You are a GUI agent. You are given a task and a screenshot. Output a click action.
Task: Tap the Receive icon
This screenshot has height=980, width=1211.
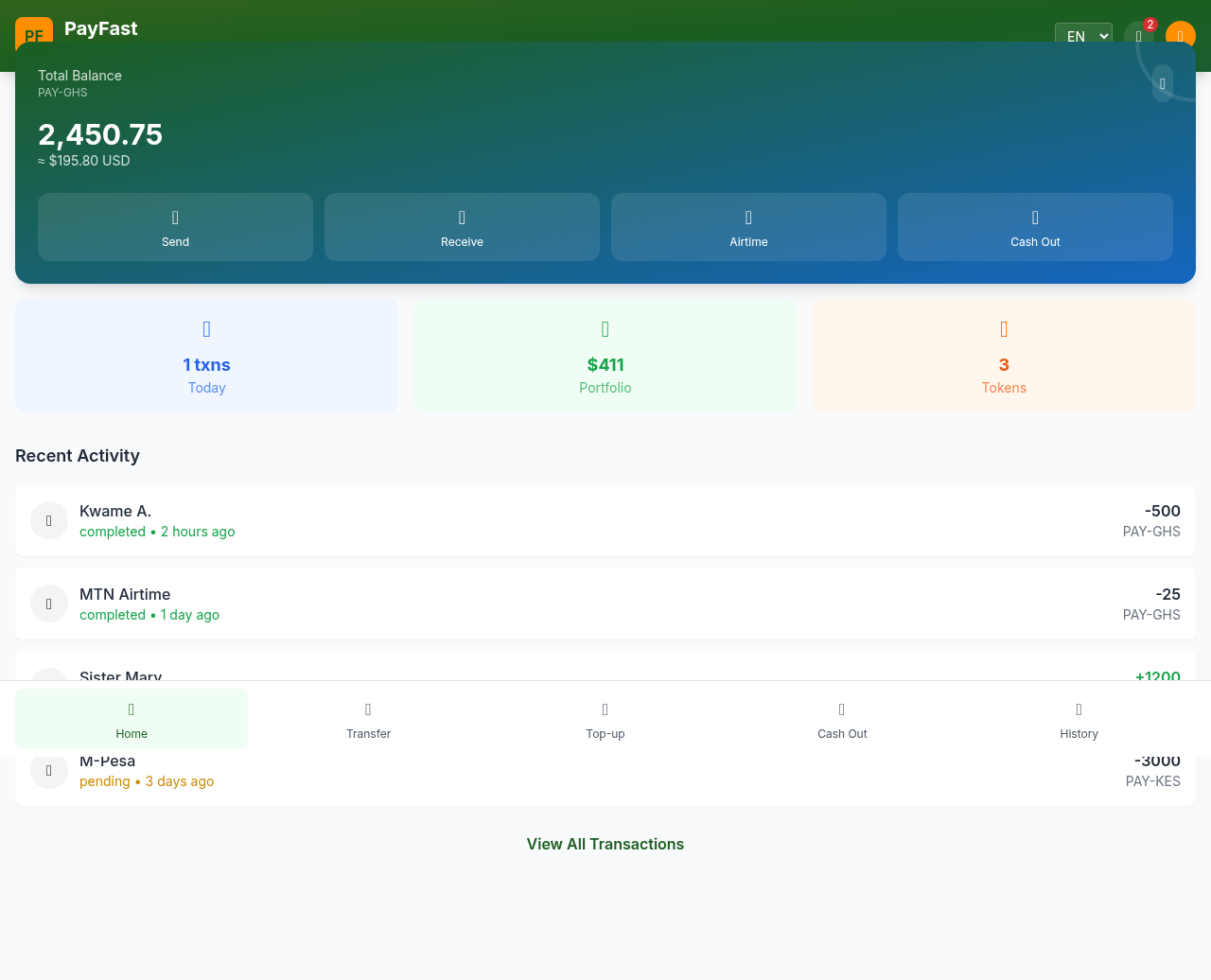462,219
